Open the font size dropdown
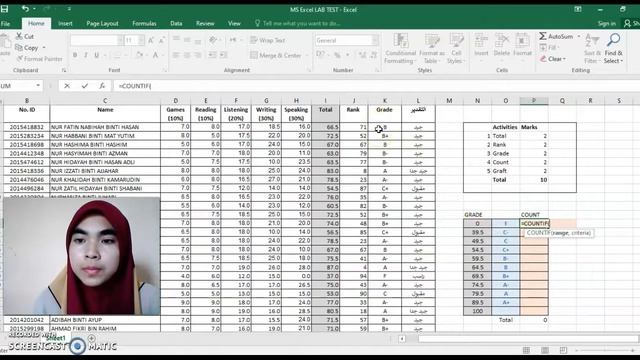Viewport: 640px width, 360px height. tap(141, 40)
